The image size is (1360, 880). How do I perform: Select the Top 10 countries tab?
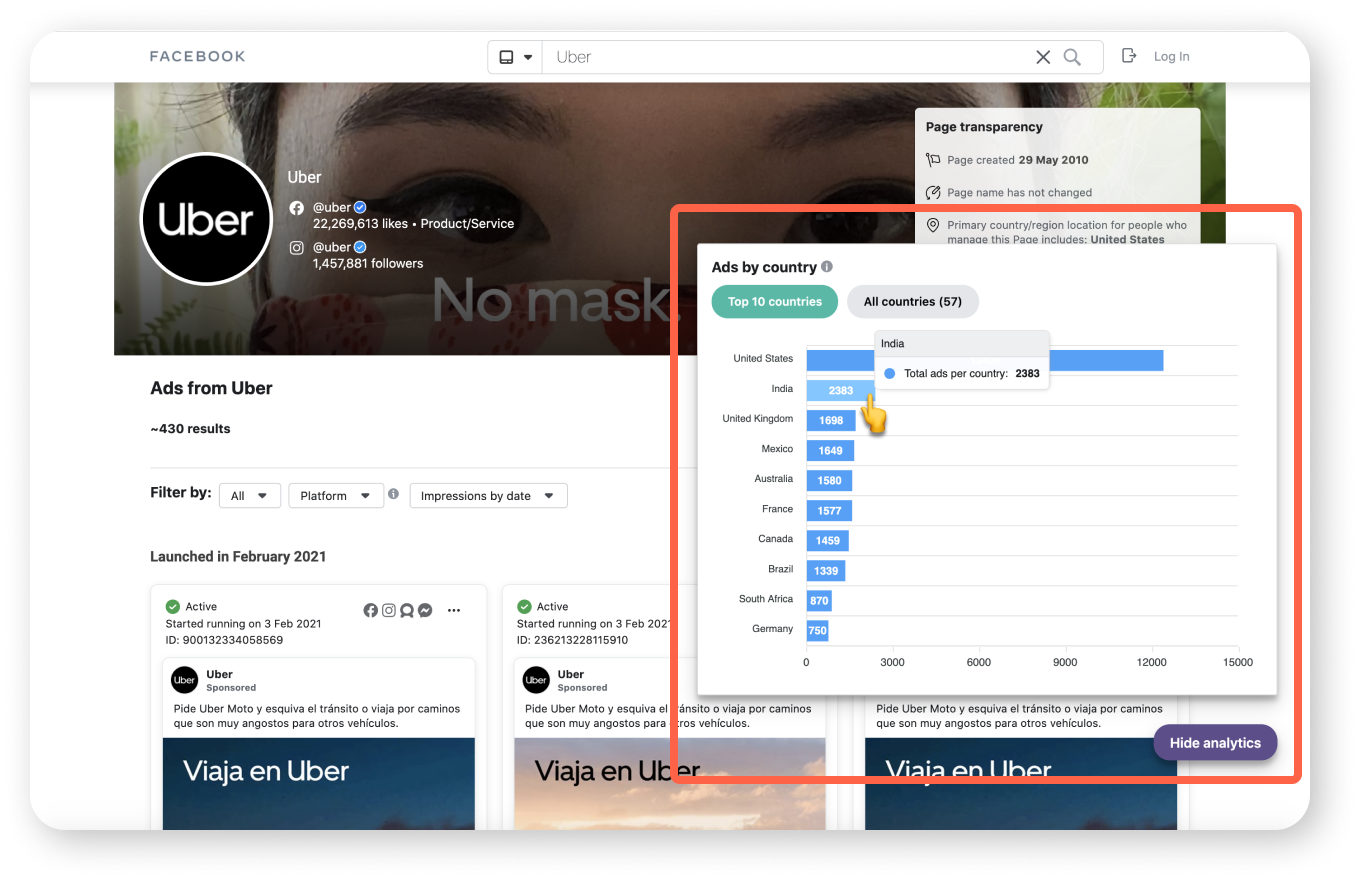775,301
